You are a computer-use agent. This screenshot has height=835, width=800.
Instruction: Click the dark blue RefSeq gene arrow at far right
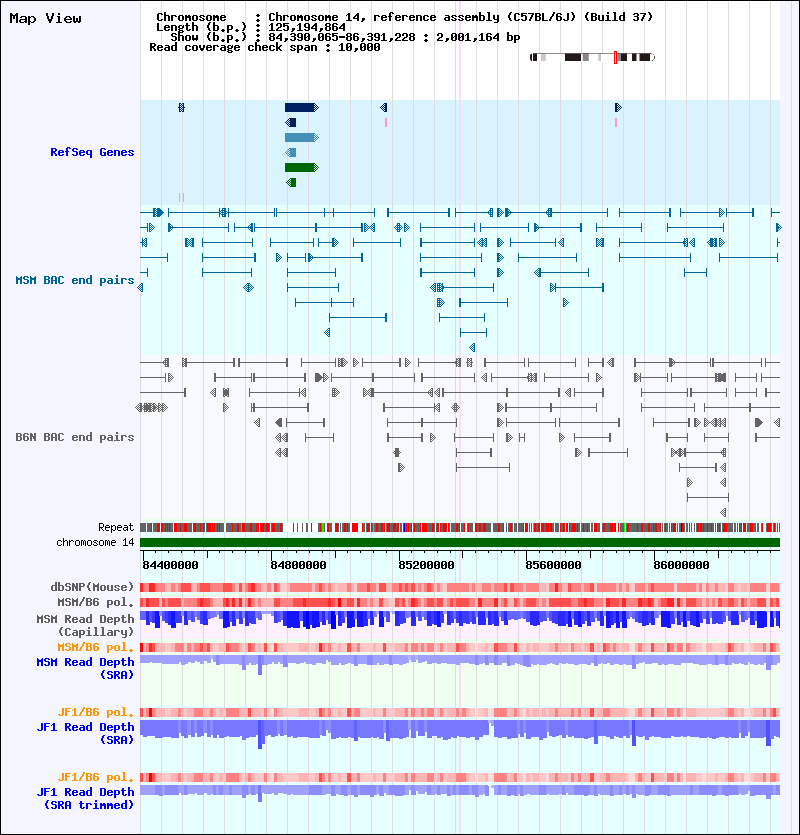pos(618,108)
